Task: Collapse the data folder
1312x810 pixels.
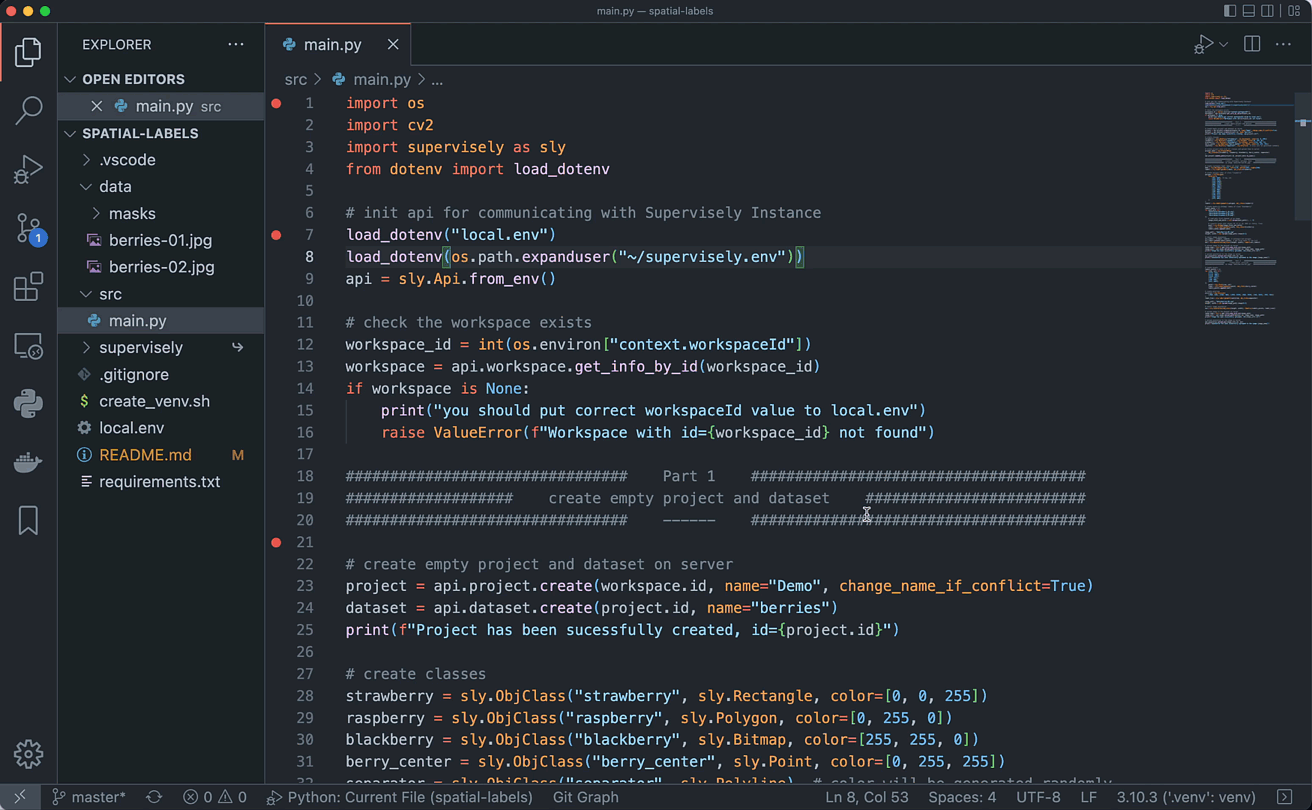Action: pos(161,187)
